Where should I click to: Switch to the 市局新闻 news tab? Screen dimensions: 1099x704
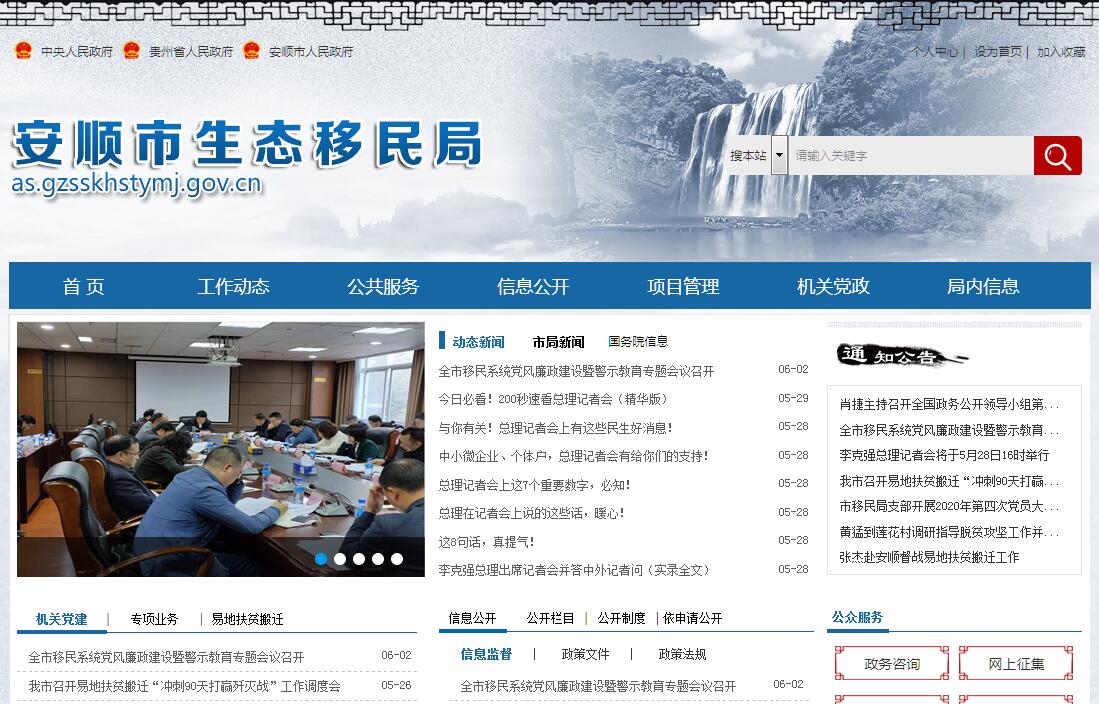[x=558, y=342]
